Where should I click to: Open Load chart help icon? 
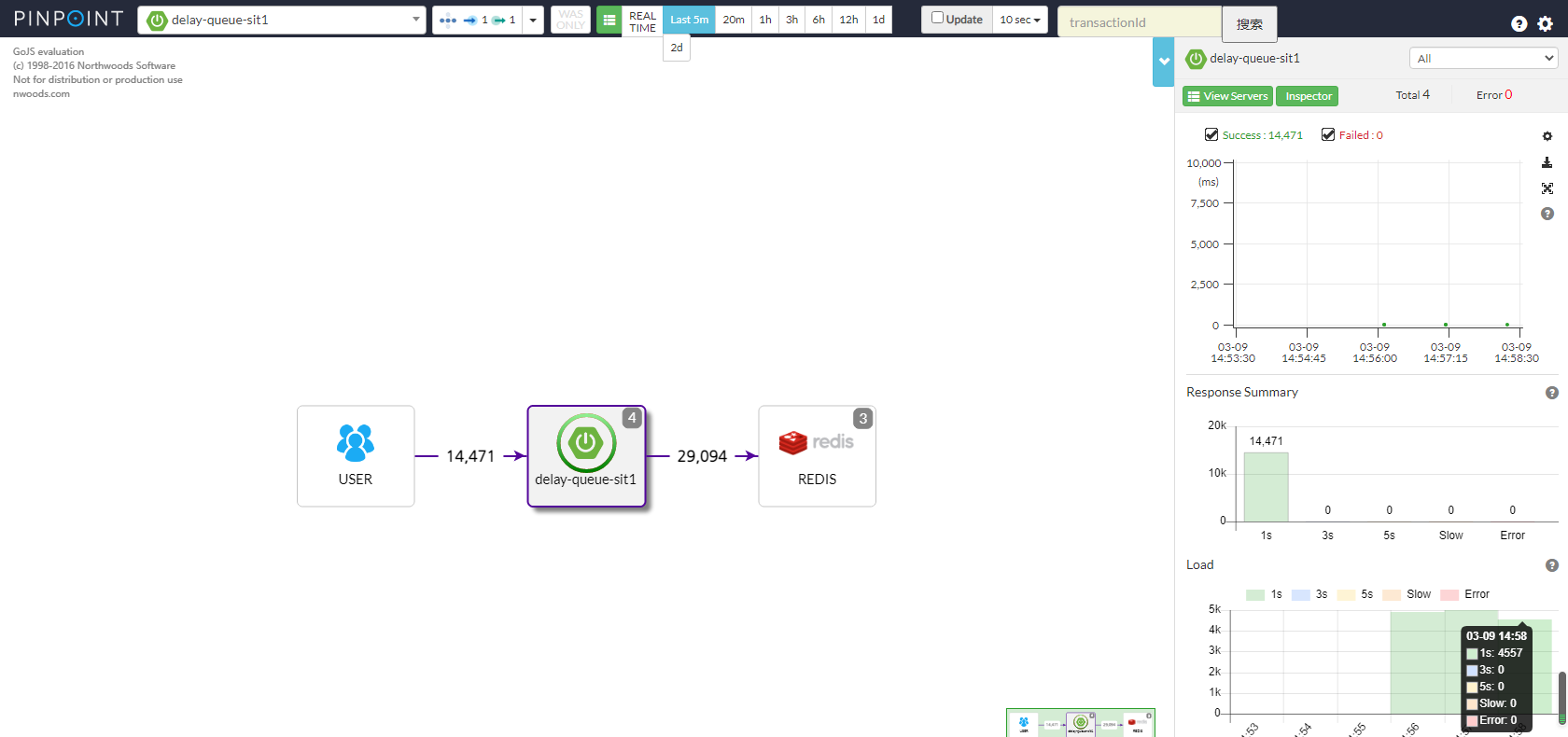[1552, 565]
